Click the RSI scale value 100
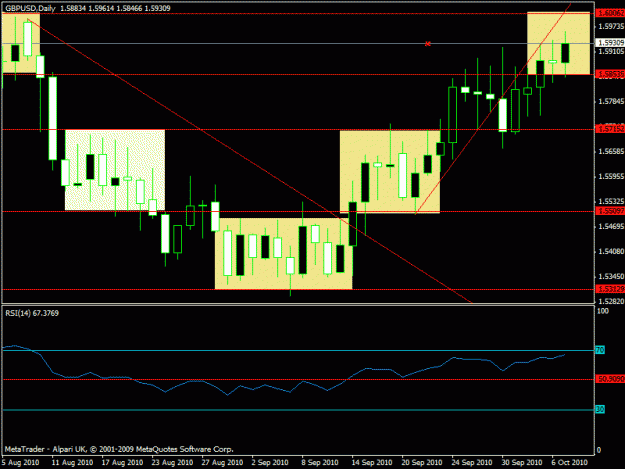625x469 pixels. (603, 311)
